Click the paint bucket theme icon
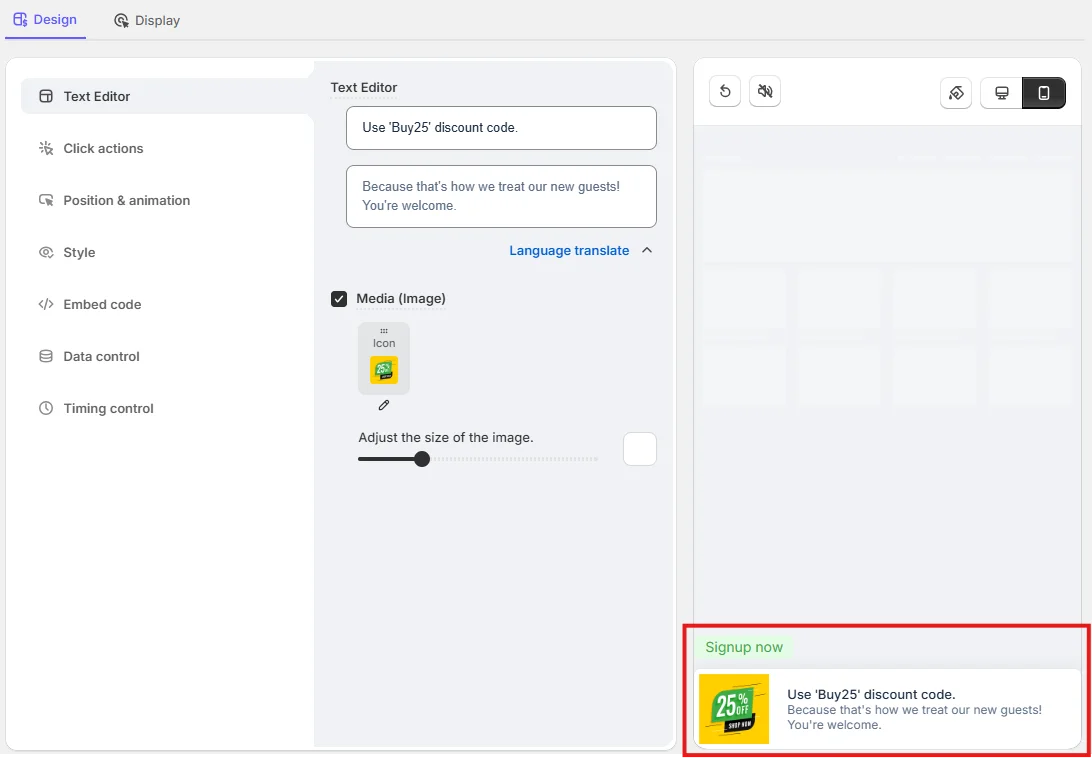Viewport: 1092px width, 758px height. [956, 93]
